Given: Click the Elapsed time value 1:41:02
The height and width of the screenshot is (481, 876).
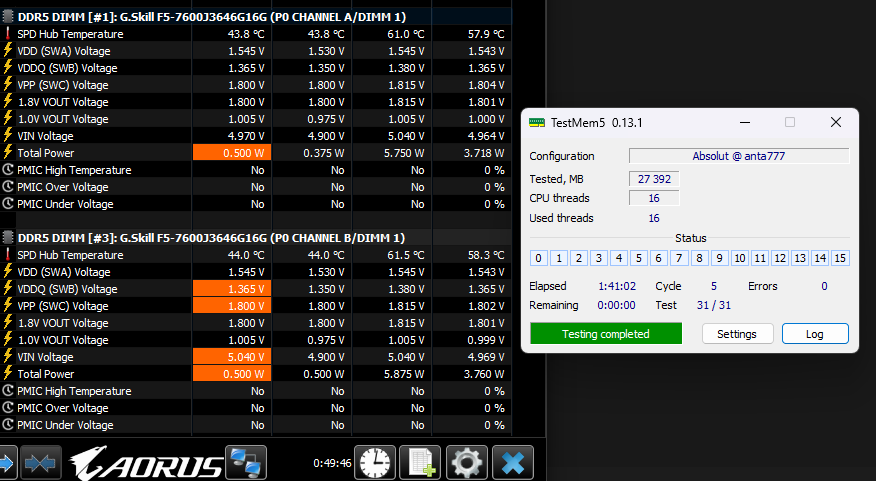Looking at the screenshot, I should 617,286.
